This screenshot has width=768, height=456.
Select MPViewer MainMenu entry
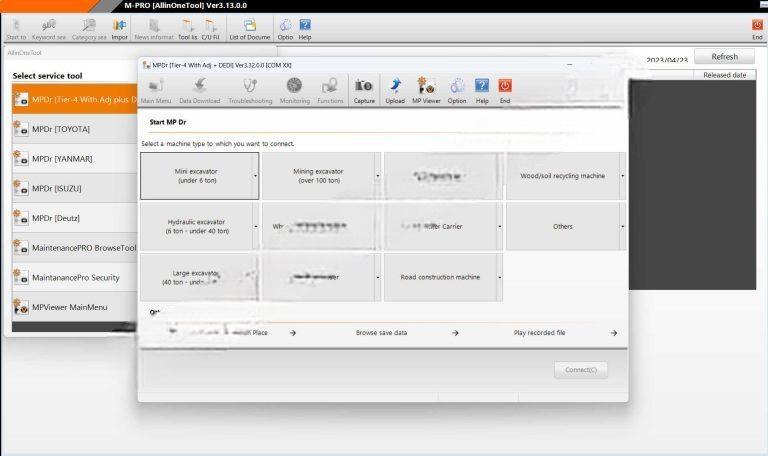pyautogui.click(x=74, y=307)
